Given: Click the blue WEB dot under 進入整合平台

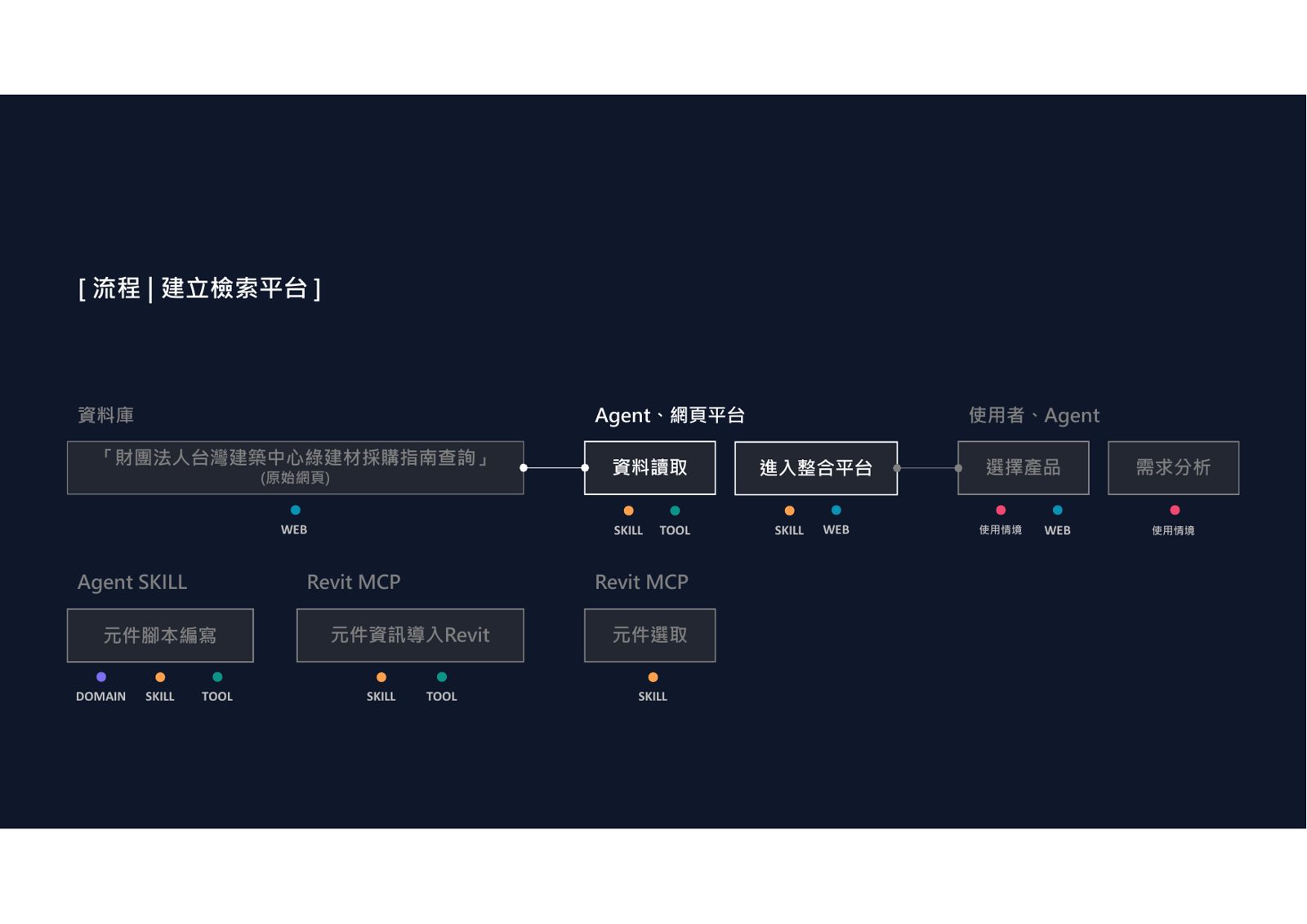Looking at the screenshot, I should 836,510.
